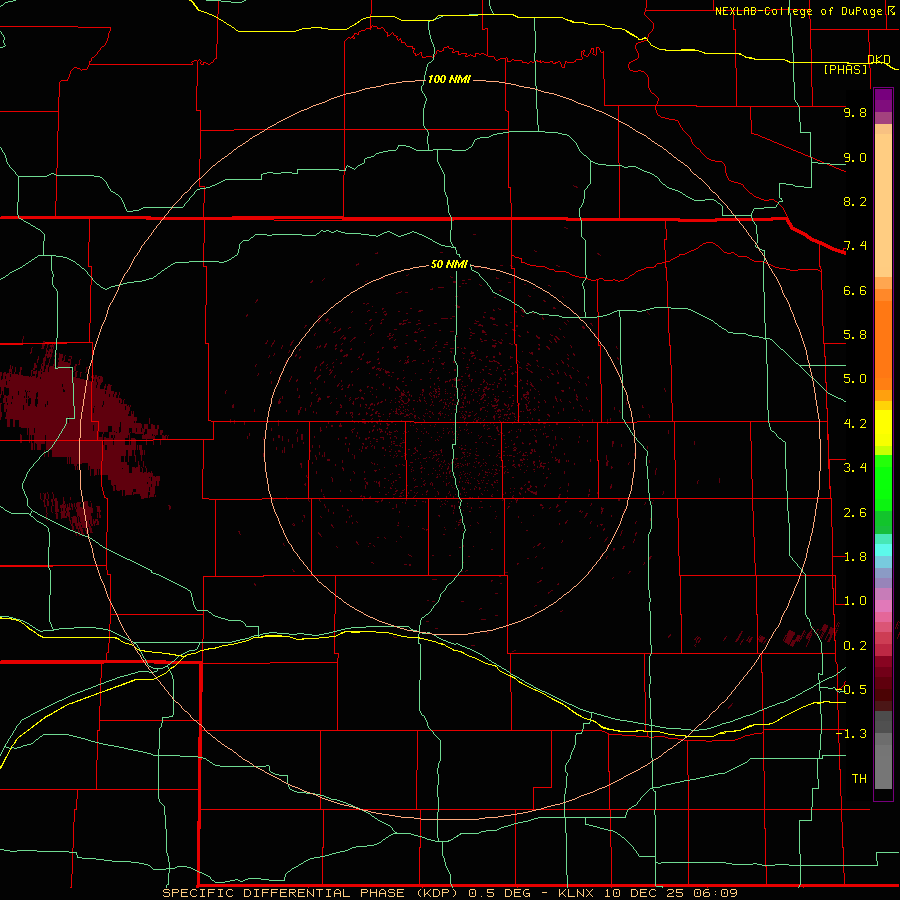Click the 3.4 value on the color scale

tap(855, 468)
